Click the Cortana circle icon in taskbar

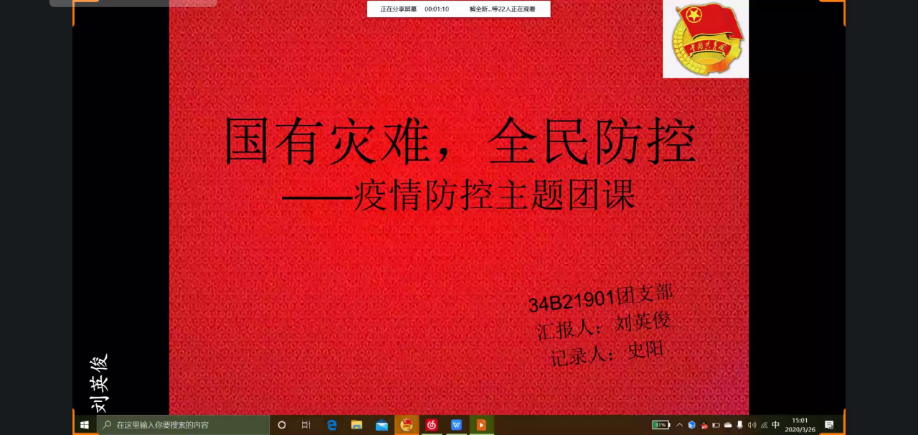pyautogui.click(x=281, y=425)
